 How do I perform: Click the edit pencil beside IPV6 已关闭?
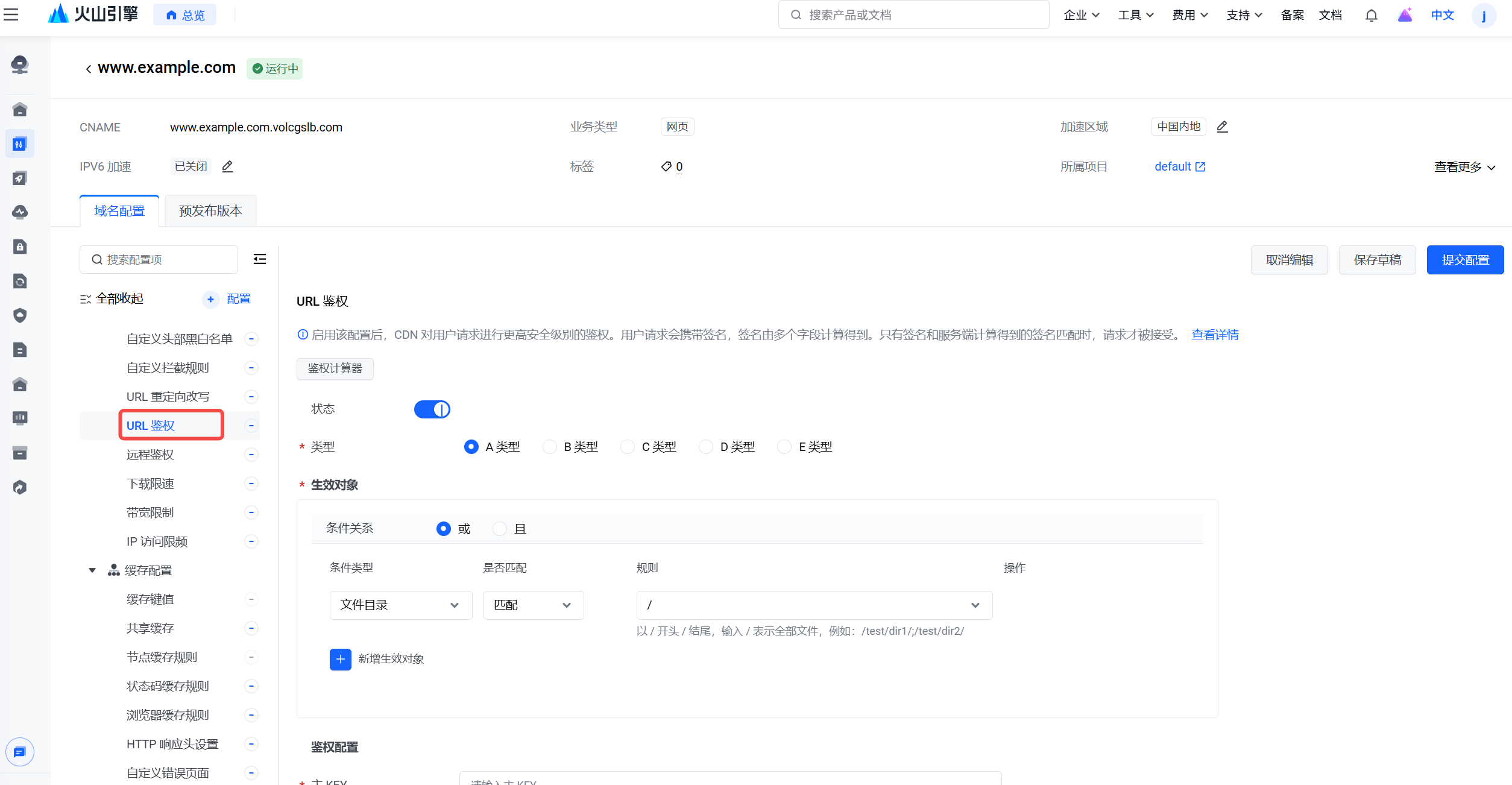pos(227,166)
